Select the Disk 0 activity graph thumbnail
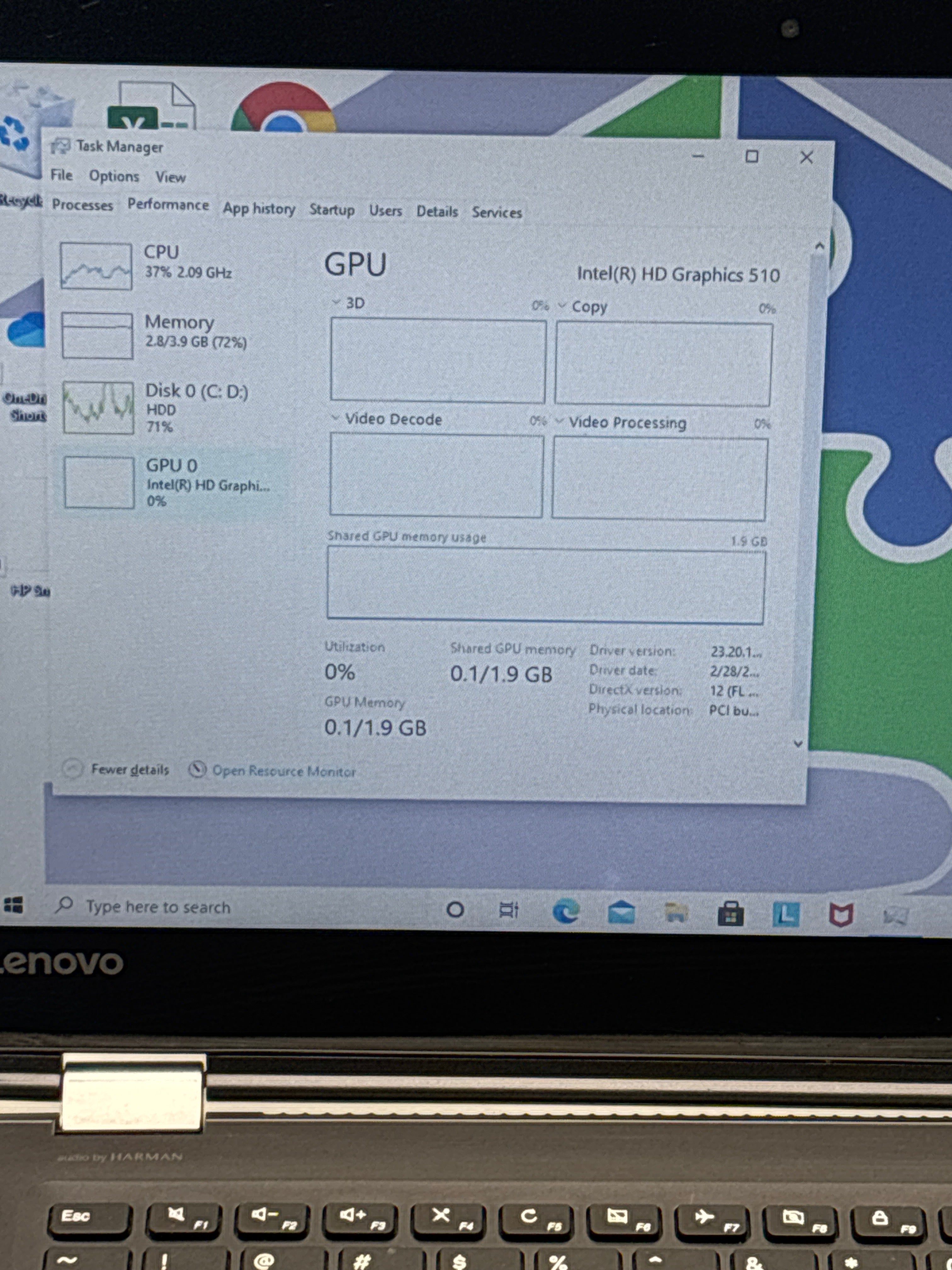Viewport: 952px width, 1270px height. click(x=98, y=407)
